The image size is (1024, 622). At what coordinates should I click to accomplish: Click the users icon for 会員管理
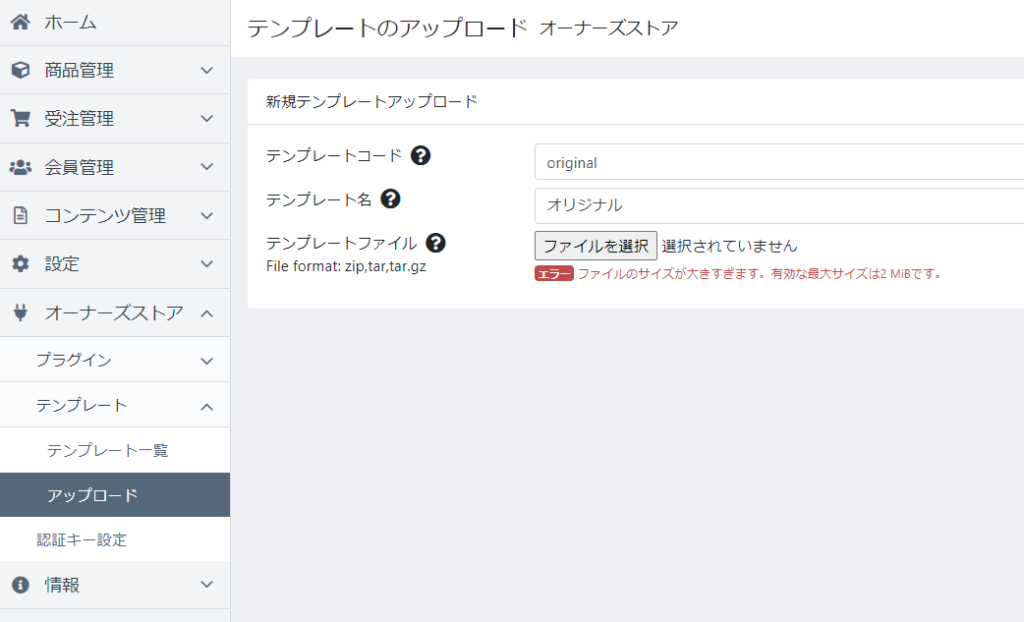pyautogui.click(x=20, y=167)
